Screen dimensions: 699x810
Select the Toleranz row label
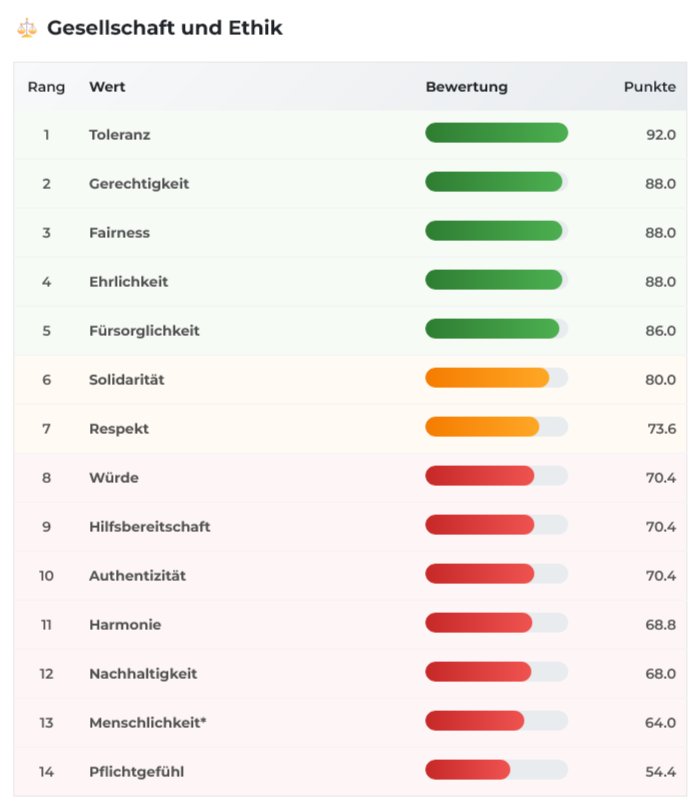(x=119, y=134)
